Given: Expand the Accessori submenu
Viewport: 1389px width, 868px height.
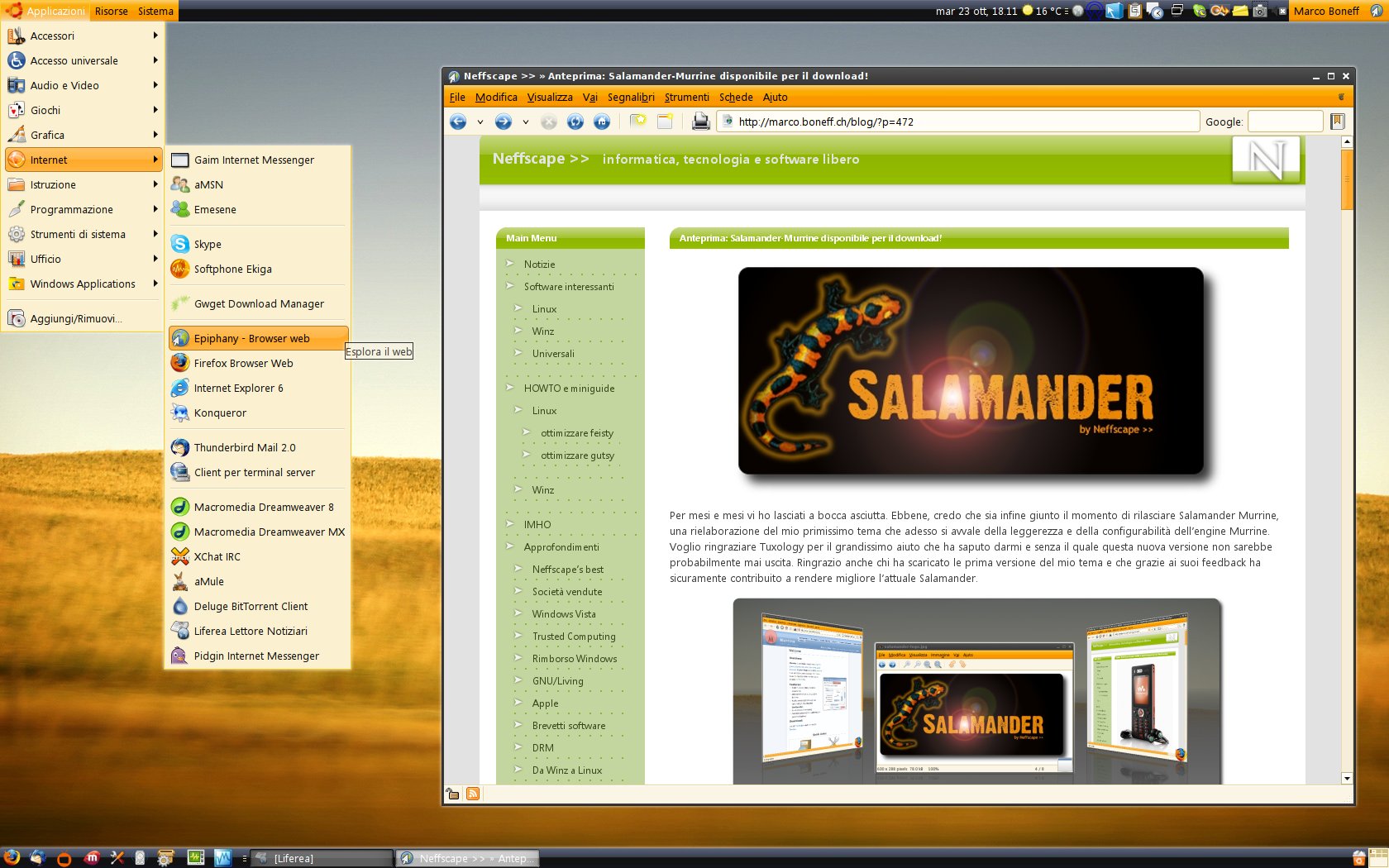Looking at the screenshot, I should point(84,36).
